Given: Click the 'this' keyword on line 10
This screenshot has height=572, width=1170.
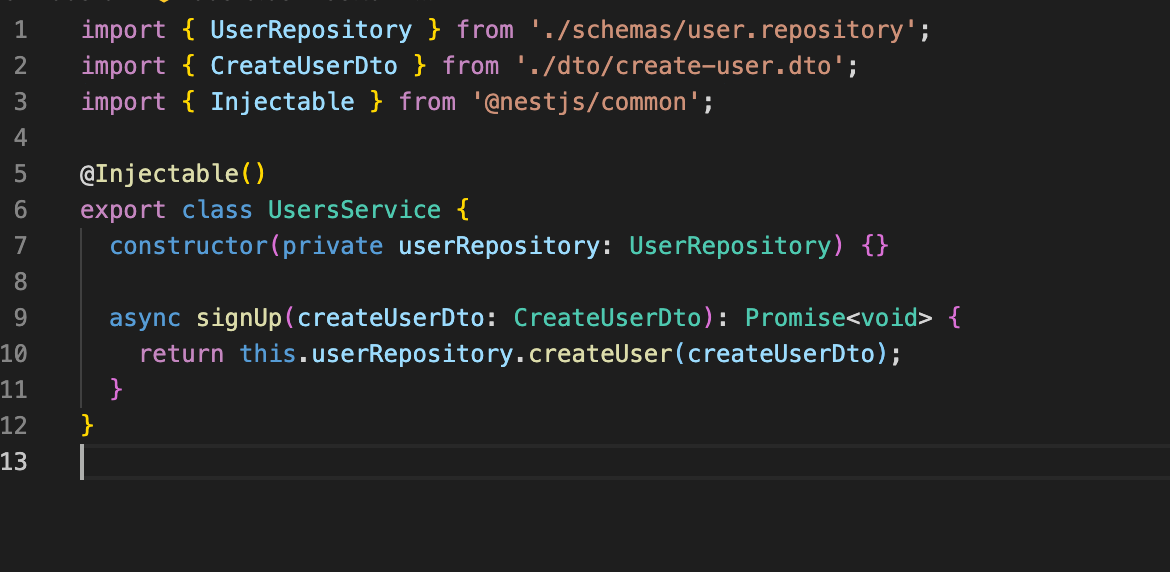Looking at the screenshot, I should pyautogui.click(x=268, y=353).
